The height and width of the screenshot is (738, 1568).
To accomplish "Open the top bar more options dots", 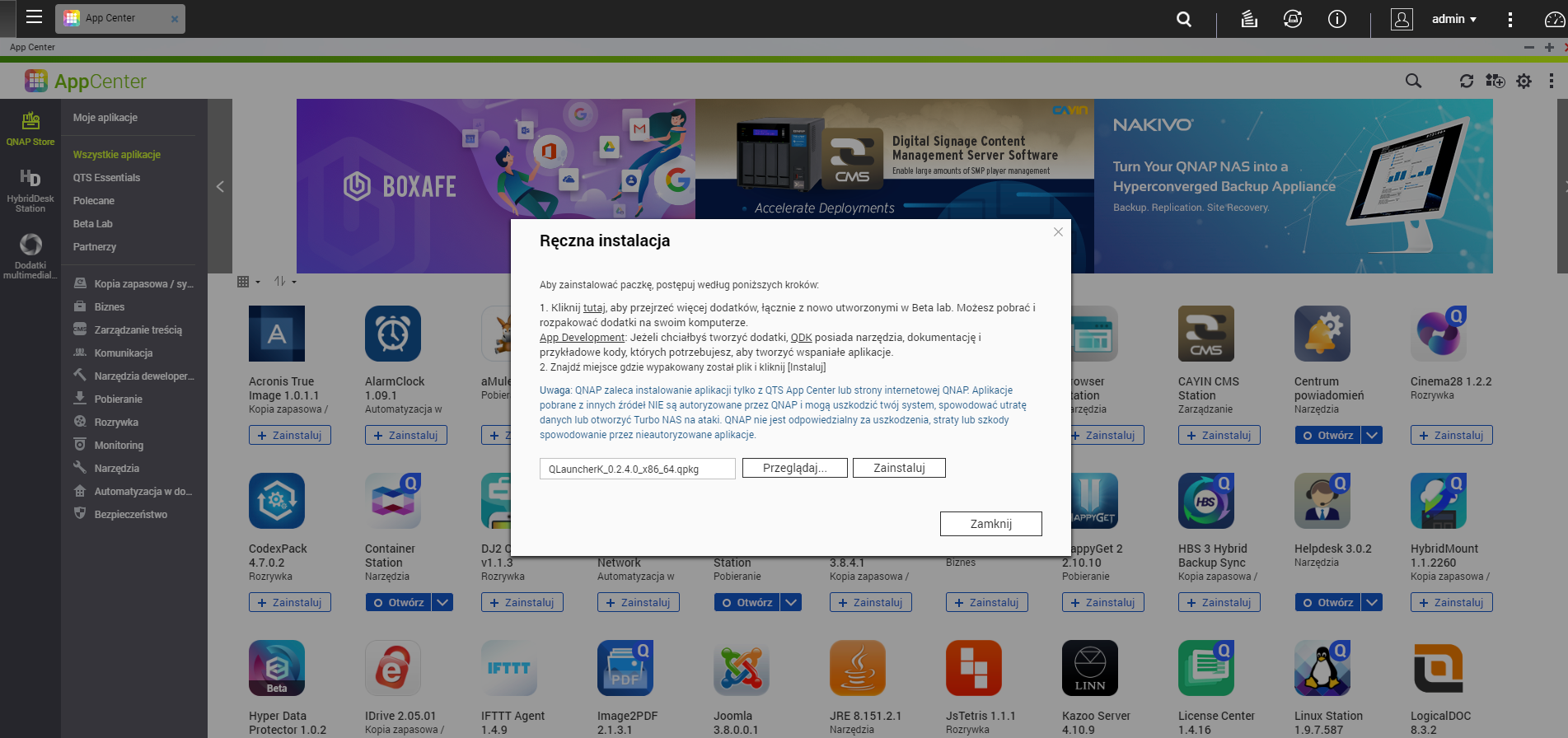I will click(1509, 19).
